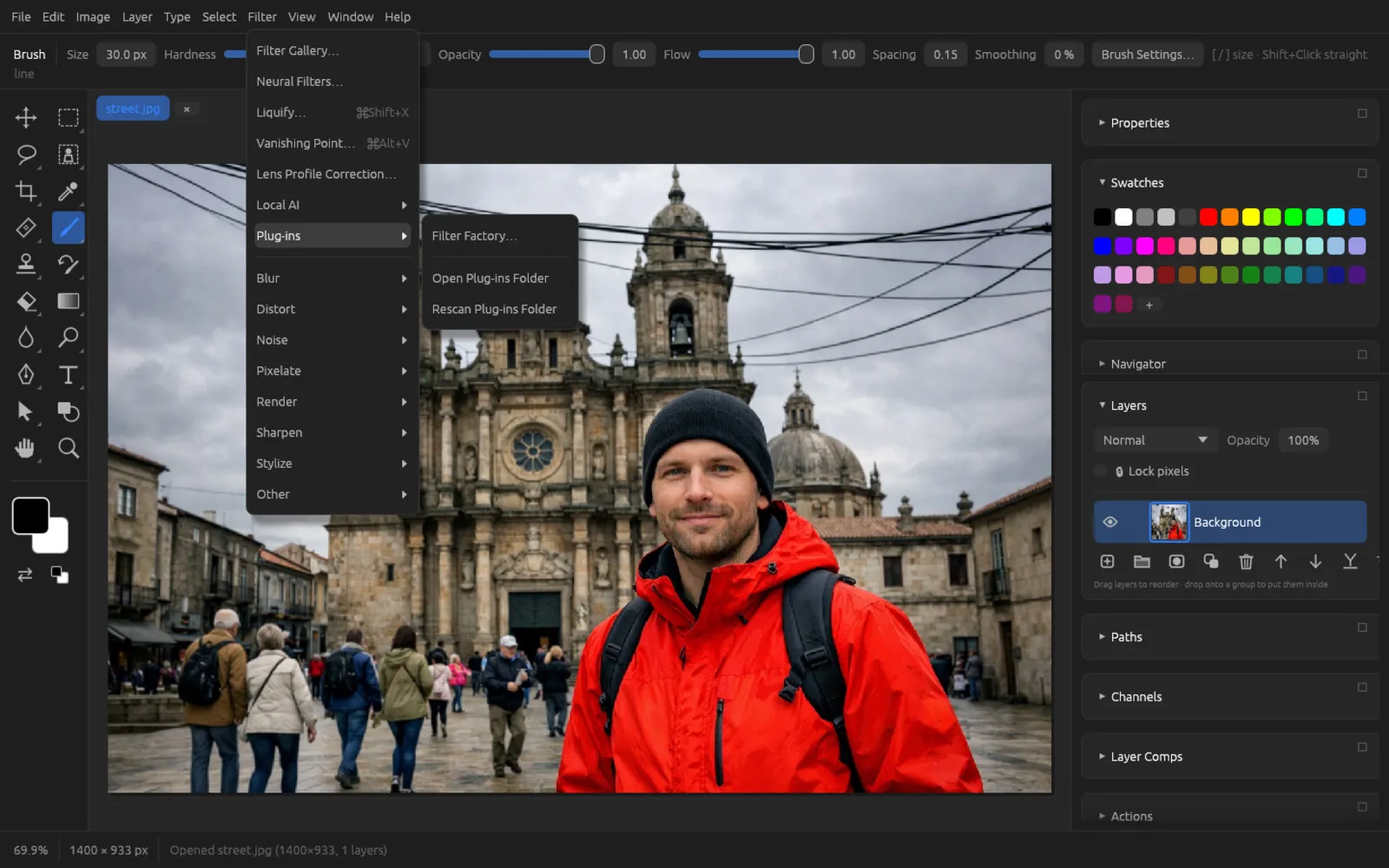The image size is (1389, 868).
Task: Switch to the street.jpg tab
Action: (133, 108)
